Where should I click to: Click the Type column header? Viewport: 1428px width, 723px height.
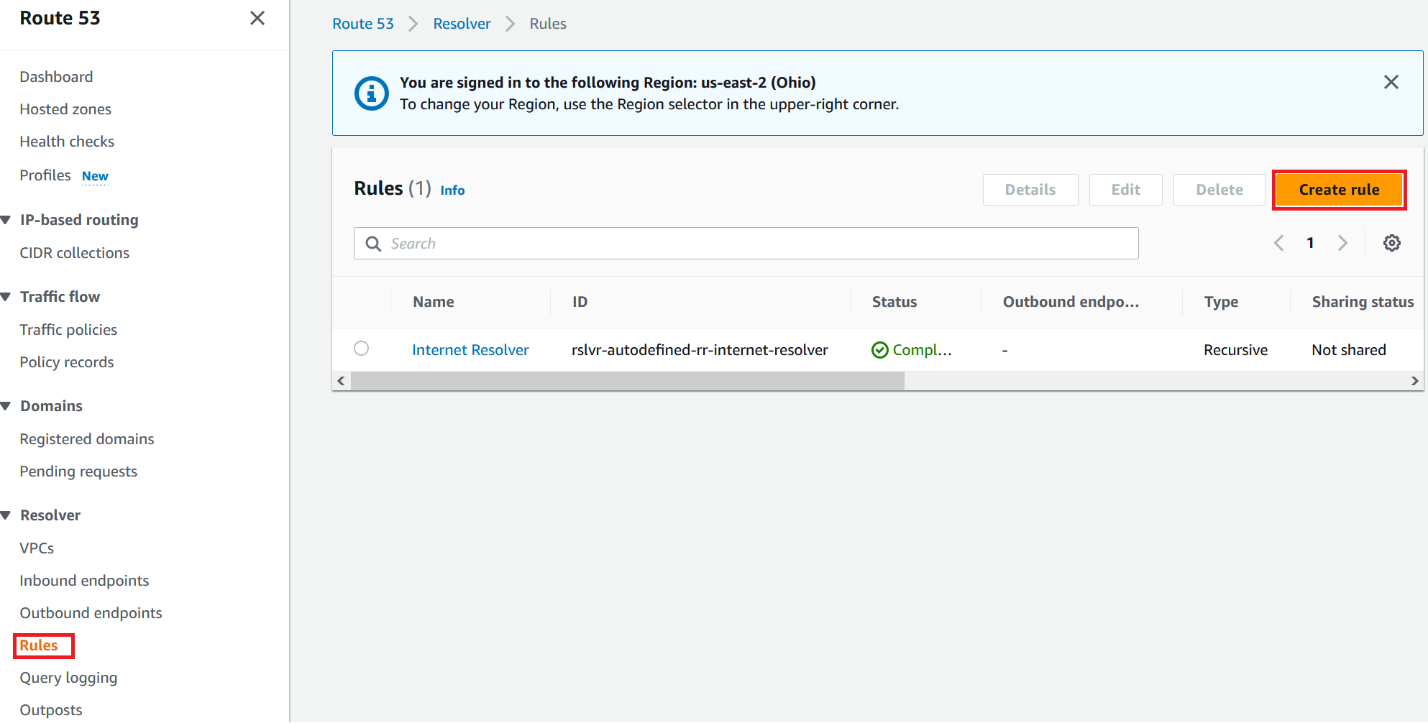(1221, 302)
